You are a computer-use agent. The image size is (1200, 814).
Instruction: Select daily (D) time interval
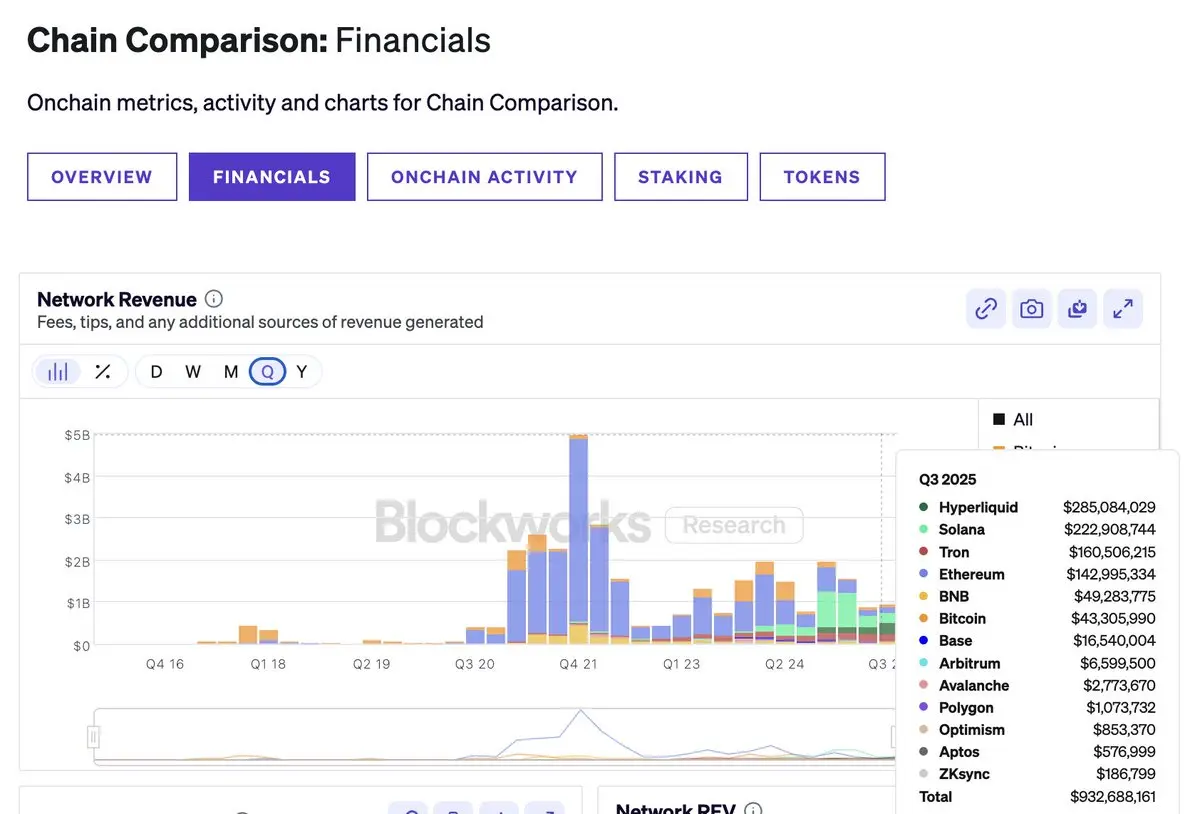(156, 372)
